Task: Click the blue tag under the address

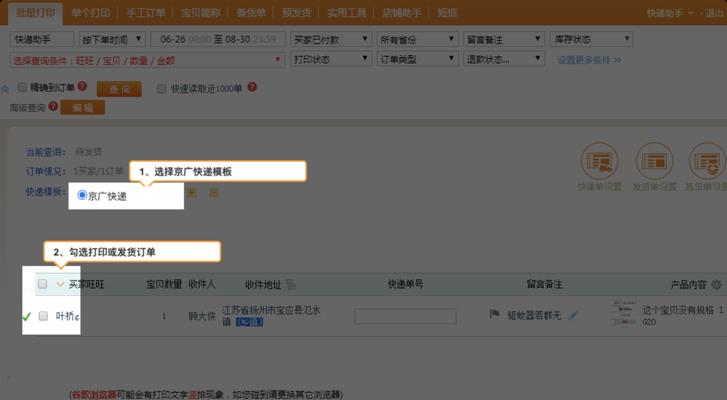Action: coord(249,322)
